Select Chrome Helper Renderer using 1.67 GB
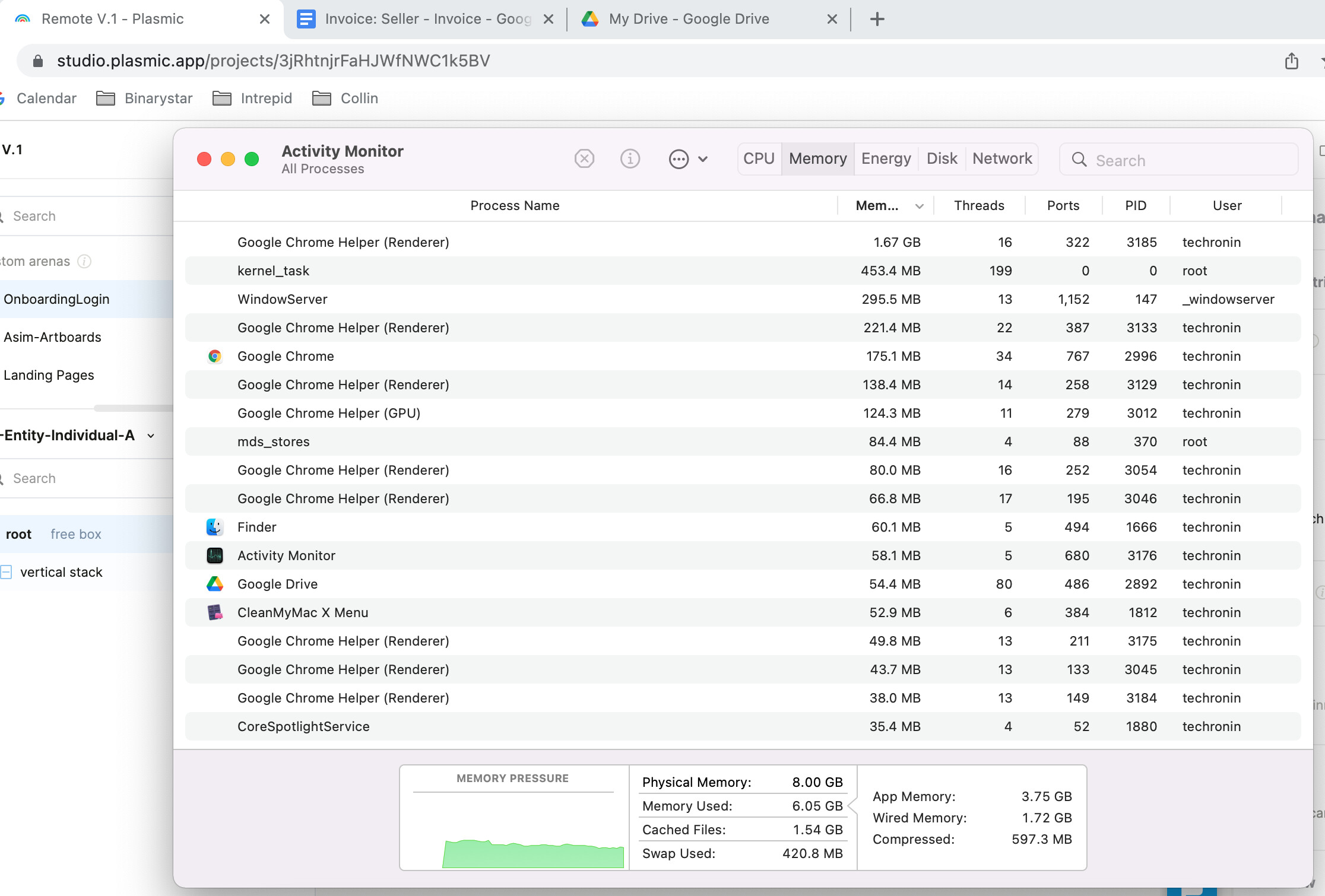The width and height of the screenshot is (1325, 896). click(x=743, y=242)
